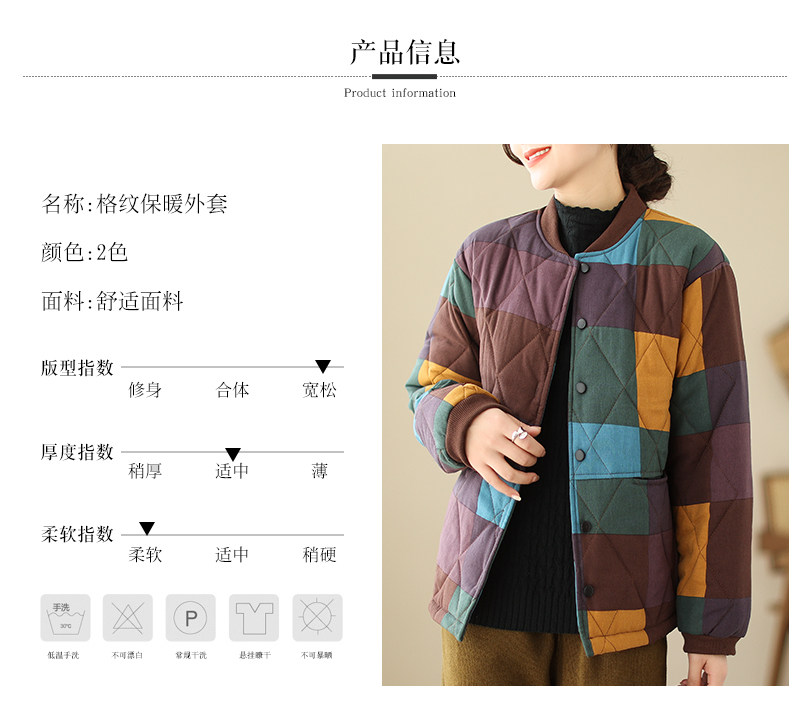The height and width of the screenshot is (713, 800).
Task: Click the no sun exposure icon
Action: (x=317, y=618)
